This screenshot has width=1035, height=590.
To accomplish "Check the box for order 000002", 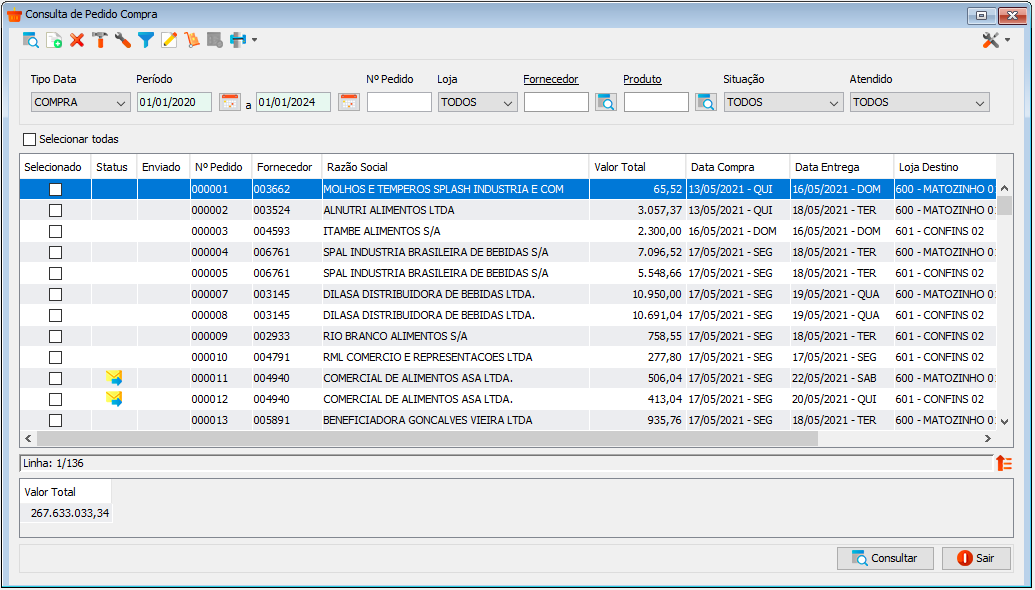I will point(55,211).
